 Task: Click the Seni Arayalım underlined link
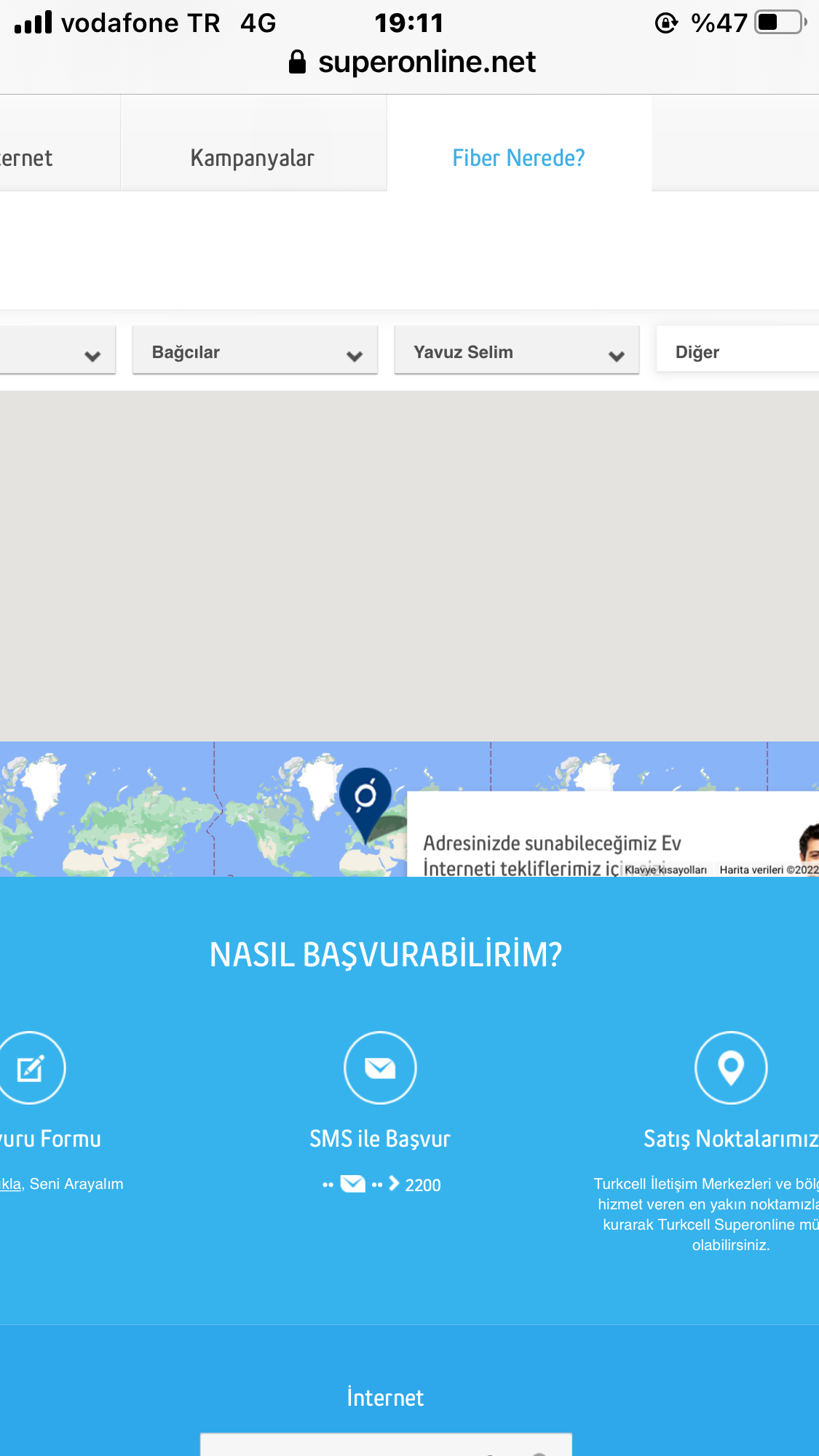10,1184
